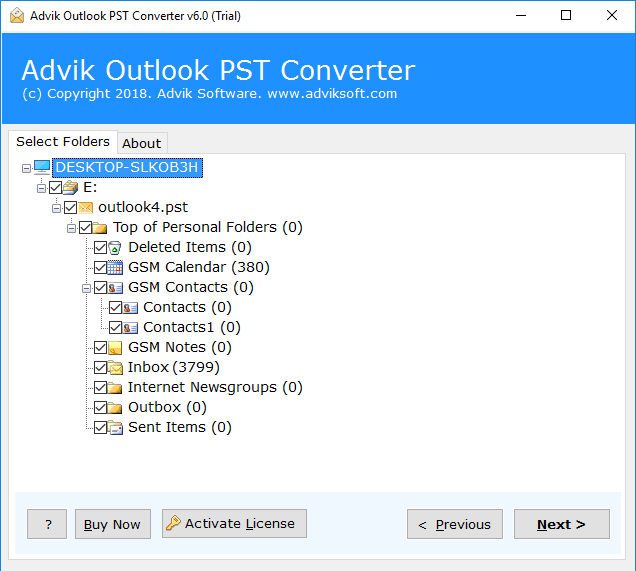Click the contact card icon of GSM Contacts
This screenshot has height=571, width=636.
(115, 288)
